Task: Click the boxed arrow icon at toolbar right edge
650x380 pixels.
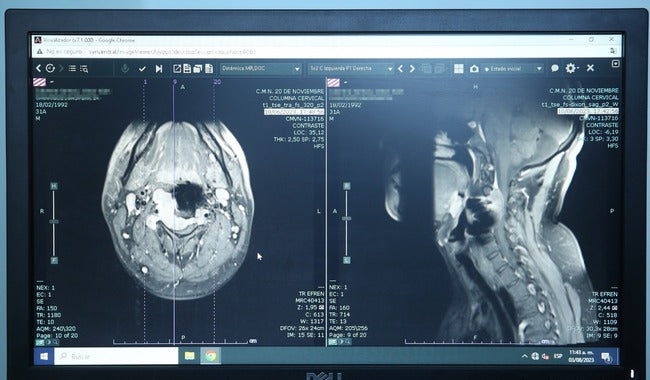Action: click(616, 63)
